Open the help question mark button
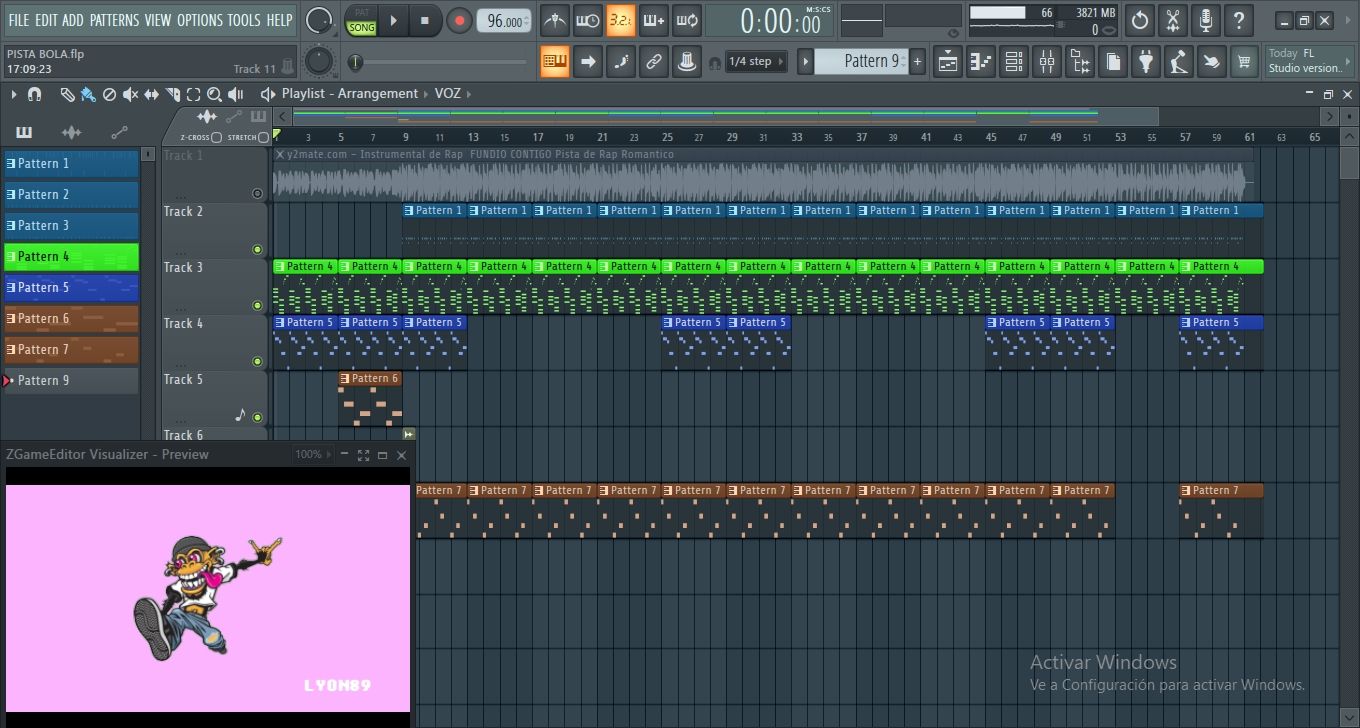This screenshot has height=728, width=1360. point(1239,20)
